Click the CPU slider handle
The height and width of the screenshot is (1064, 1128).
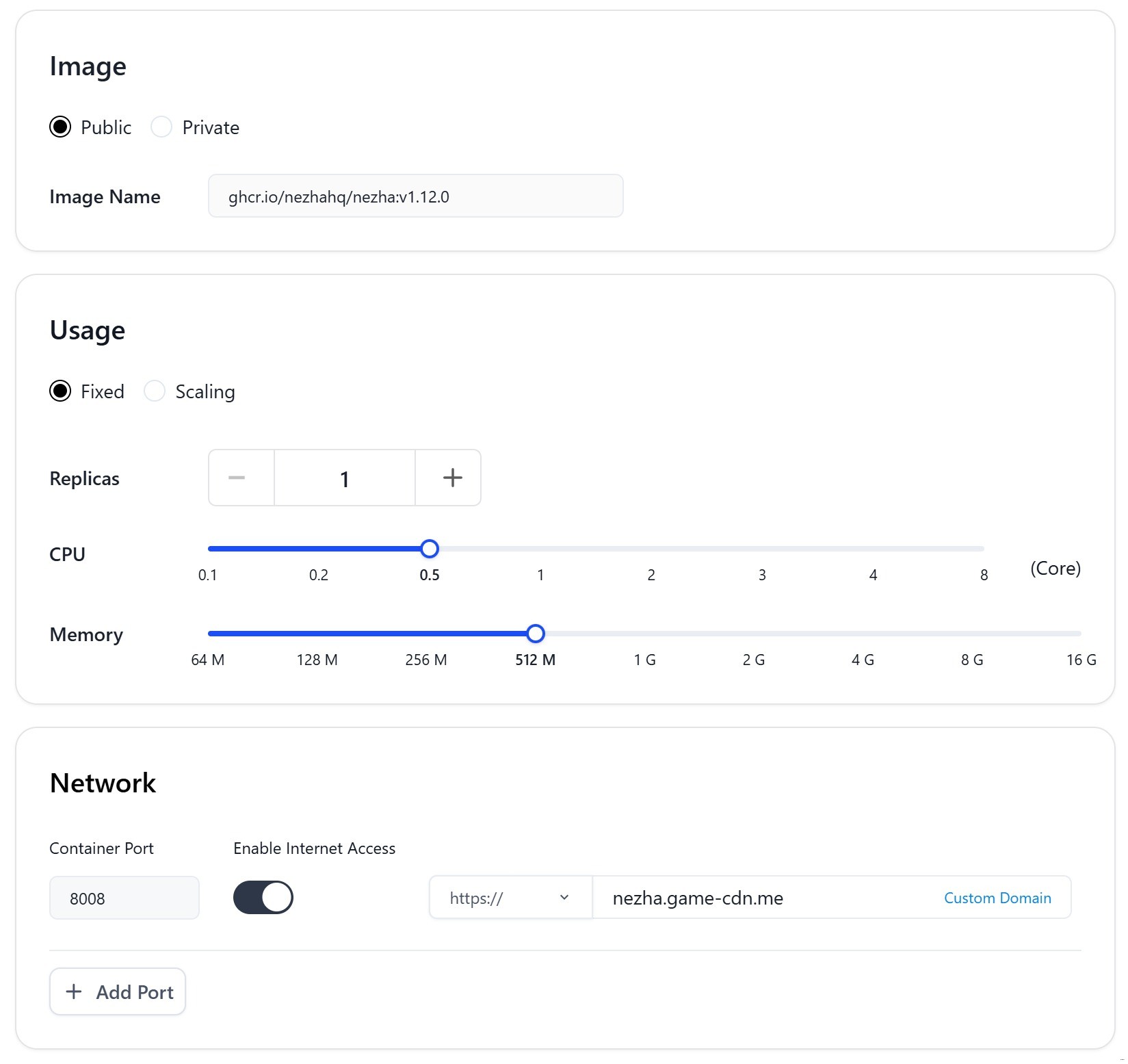pos(430,549)
